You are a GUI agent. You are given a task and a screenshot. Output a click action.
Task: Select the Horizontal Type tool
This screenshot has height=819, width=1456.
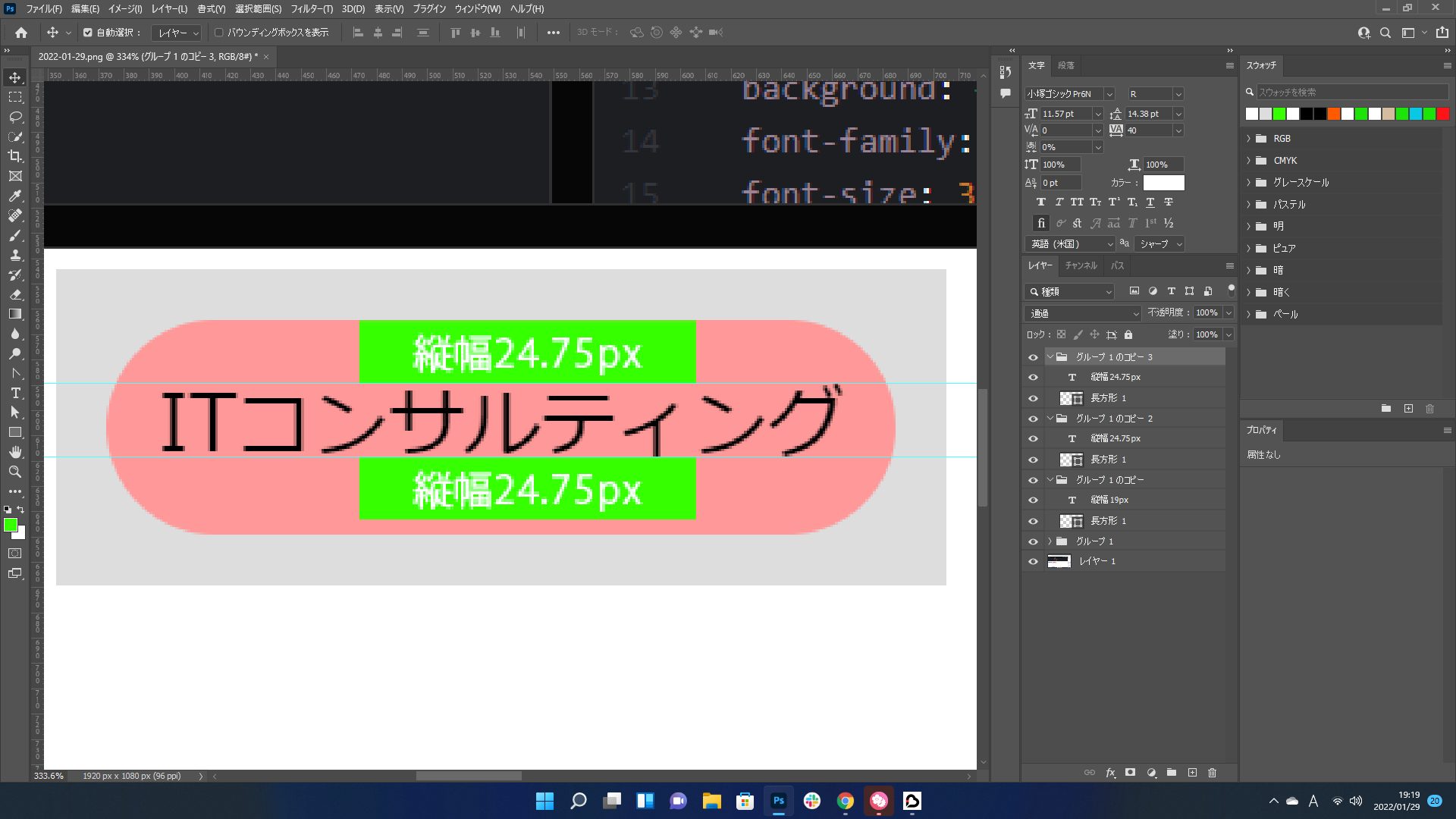coord(15,393)
